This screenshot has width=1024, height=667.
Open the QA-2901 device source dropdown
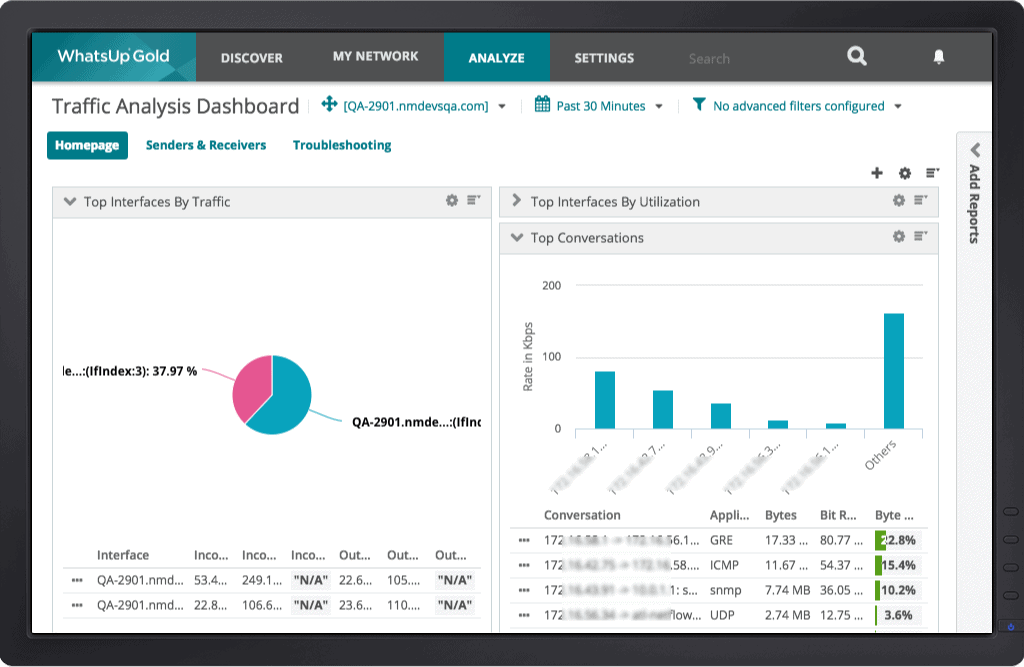414,106
